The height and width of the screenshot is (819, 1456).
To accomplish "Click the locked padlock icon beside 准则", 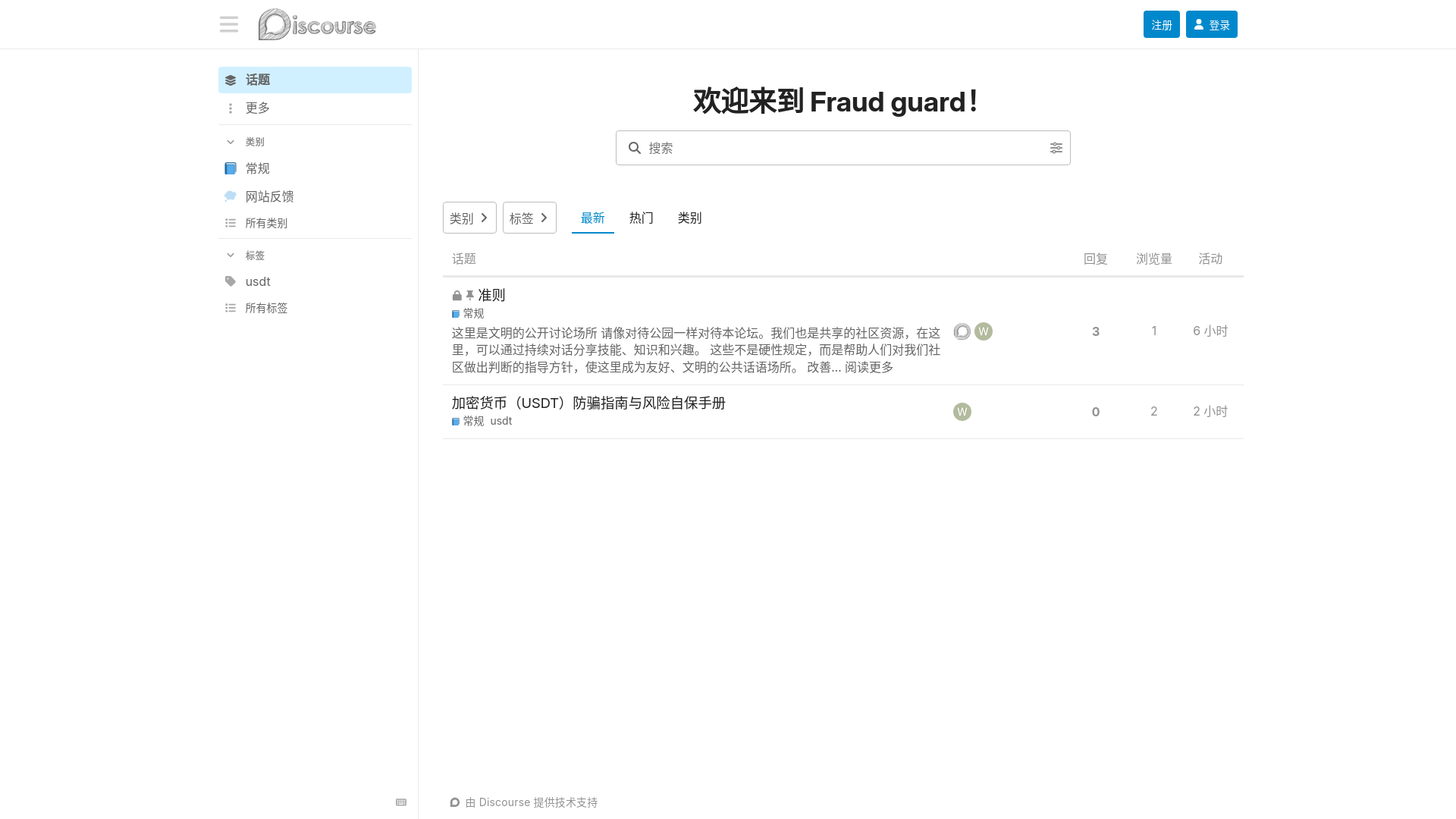I will pos(457,296).
